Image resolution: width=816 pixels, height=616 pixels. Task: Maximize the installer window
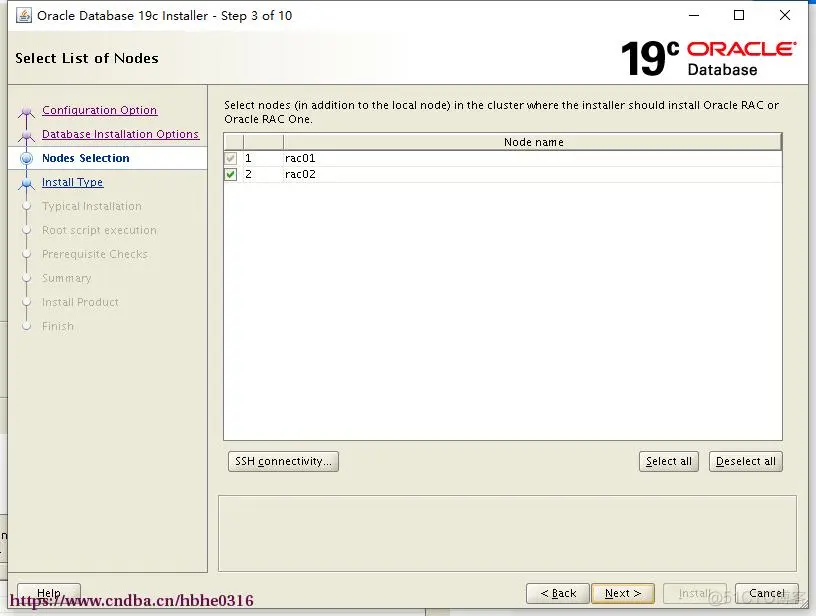tap(739, 16)
